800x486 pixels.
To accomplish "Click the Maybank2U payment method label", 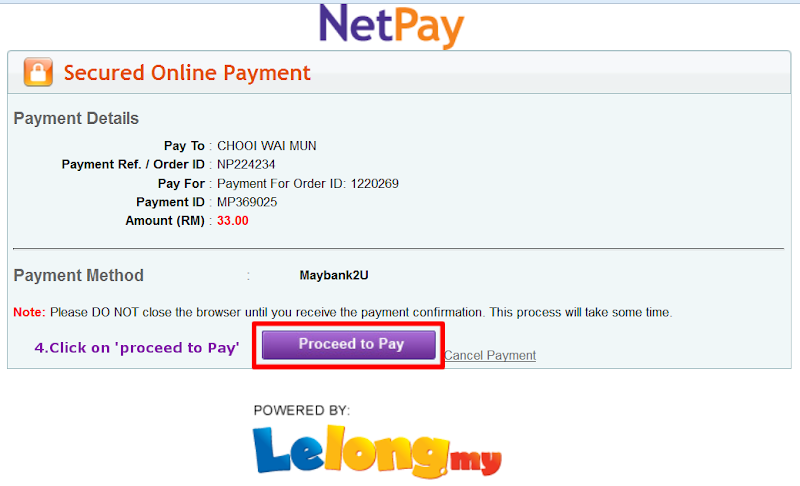I will pos(334,275).
